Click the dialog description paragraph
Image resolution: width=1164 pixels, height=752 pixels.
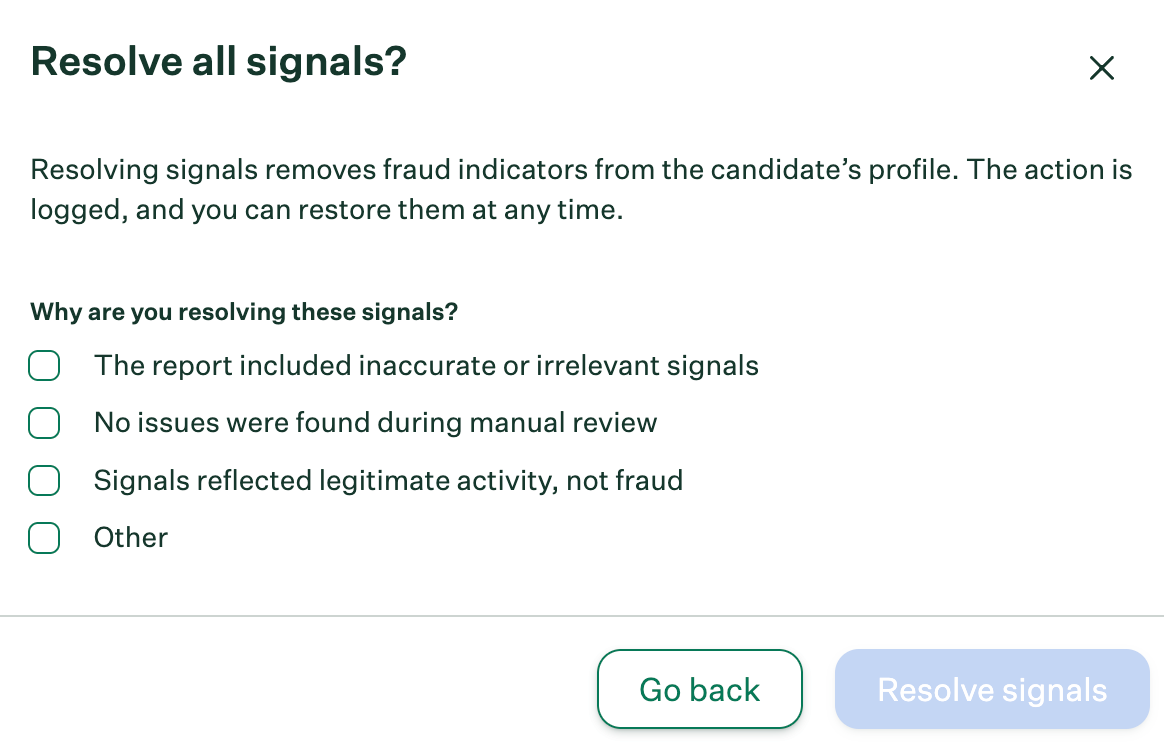click(x=582, y=189)
